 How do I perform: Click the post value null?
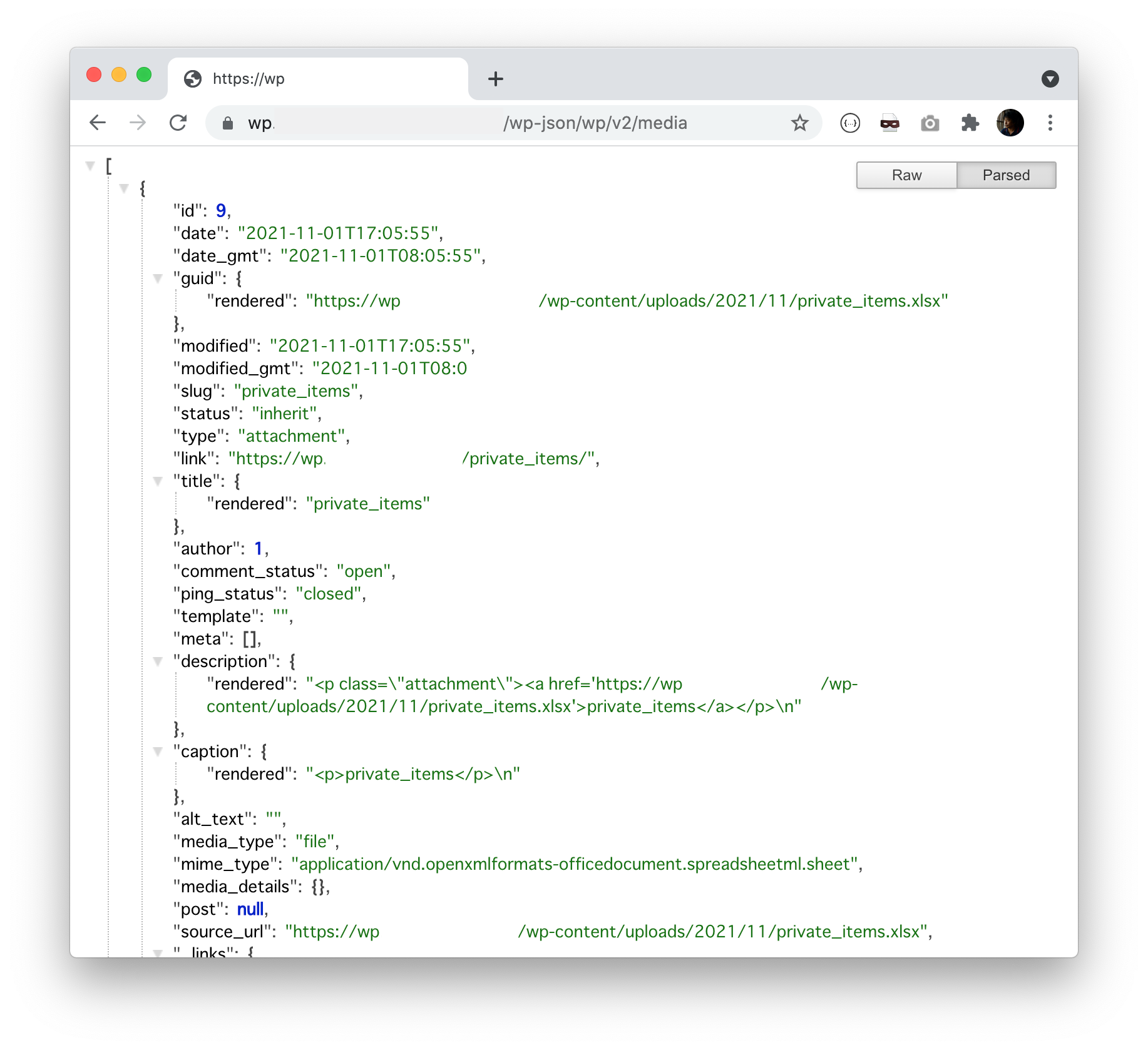250,909
